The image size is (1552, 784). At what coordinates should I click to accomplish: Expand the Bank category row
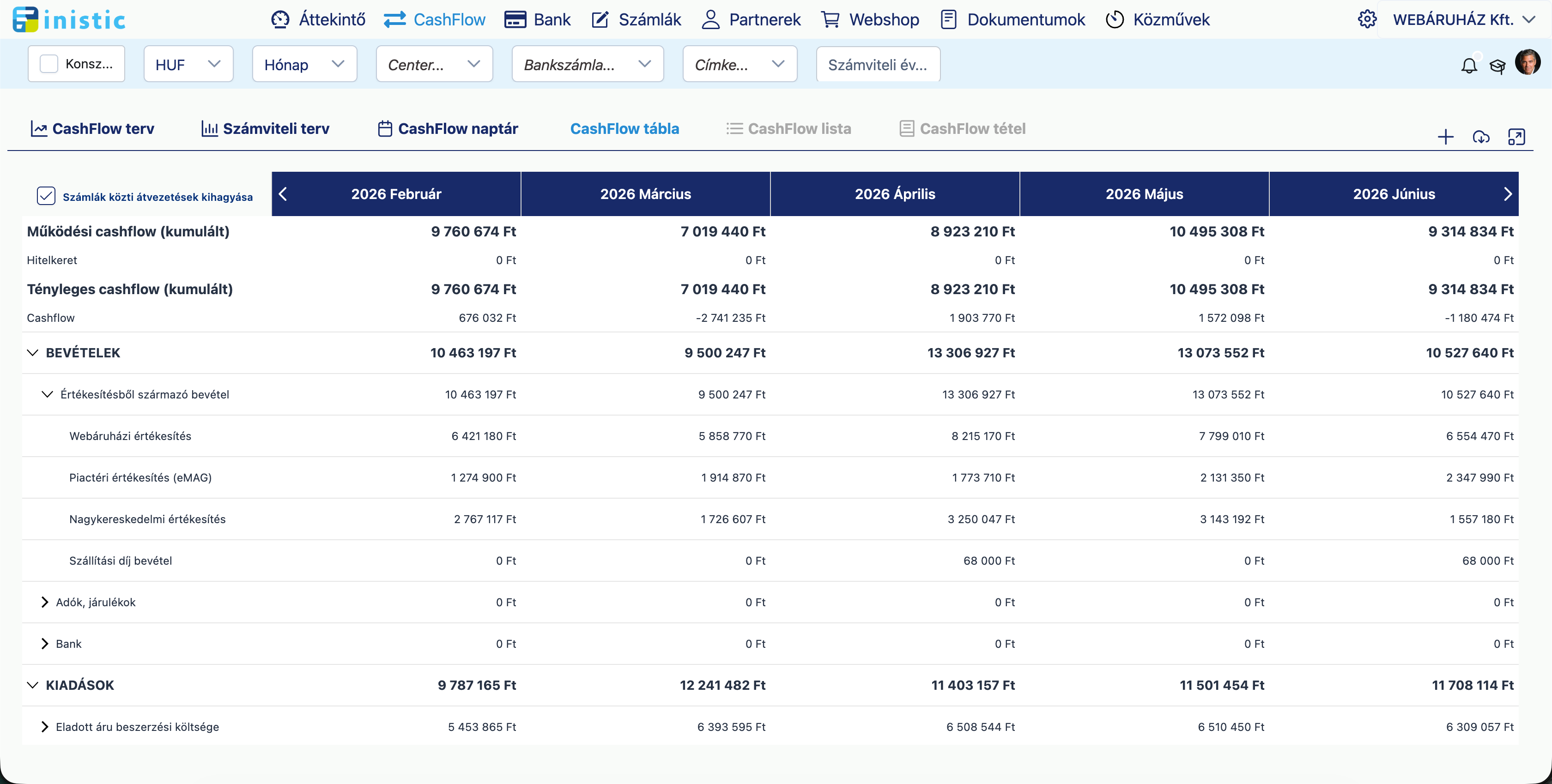[44, 644]
